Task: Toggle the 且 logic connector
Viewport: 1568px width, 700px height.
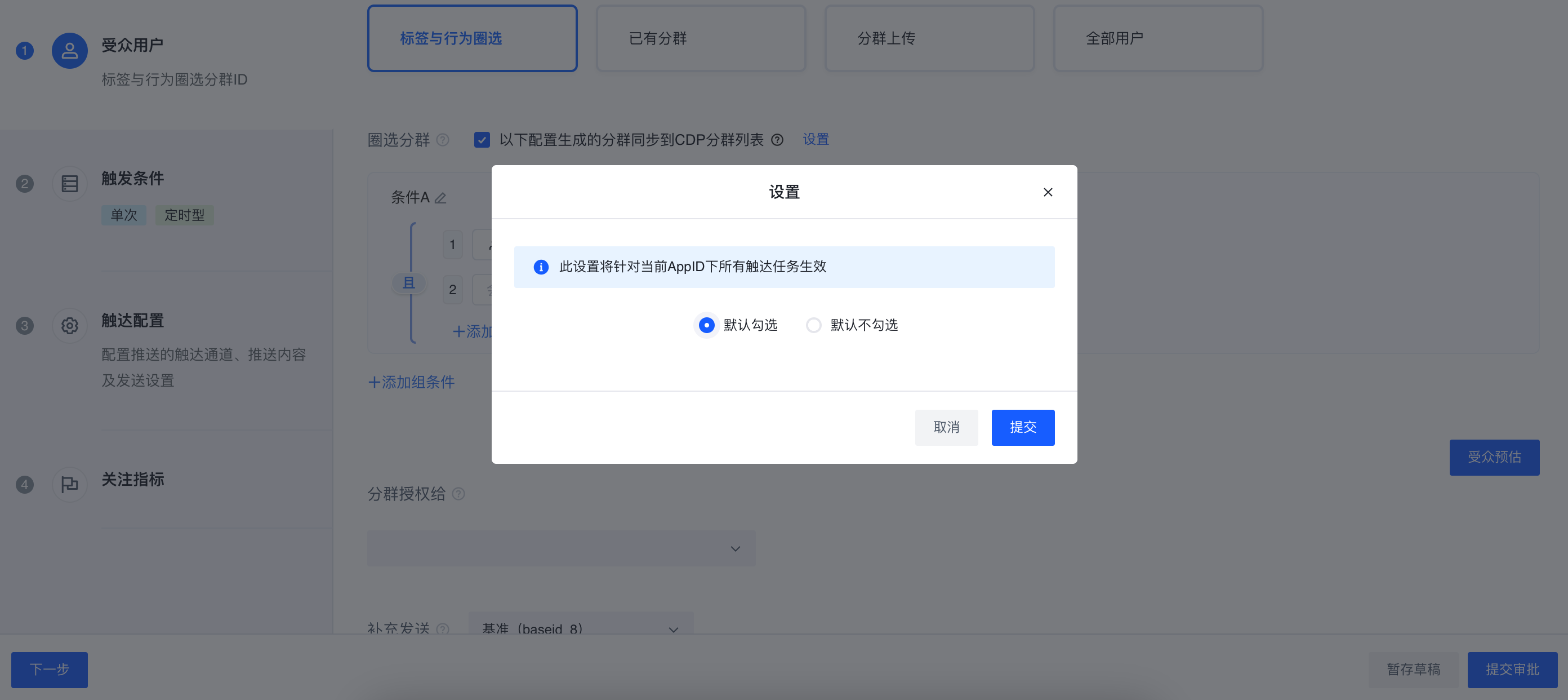Action: (408, 283)
